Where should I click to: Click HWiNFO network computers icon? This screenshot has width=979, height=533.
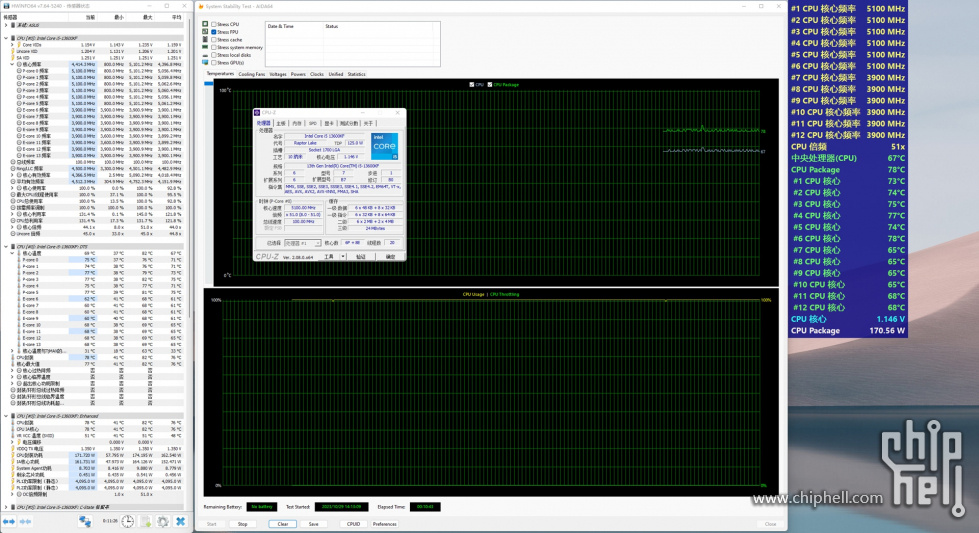(85, 521)
